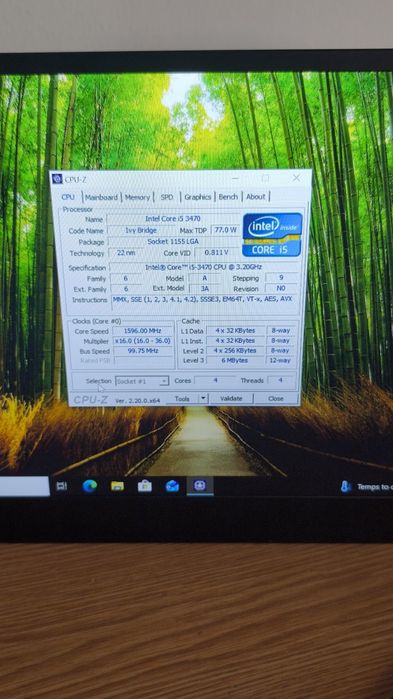This screenshot has height=699, width=393.
Task: Click the Core Speed value '1596.00 MHz'
Action: (143, 331)
